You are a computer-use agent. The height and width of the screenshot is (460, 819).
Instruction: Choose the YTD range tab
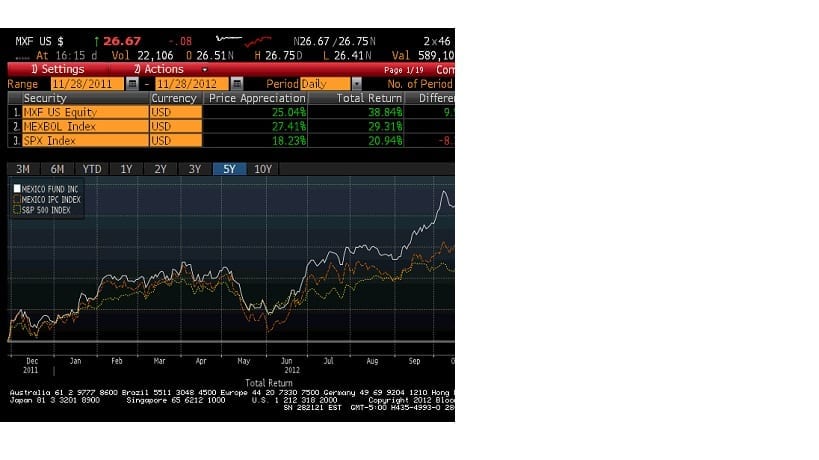tap(92, 169)
